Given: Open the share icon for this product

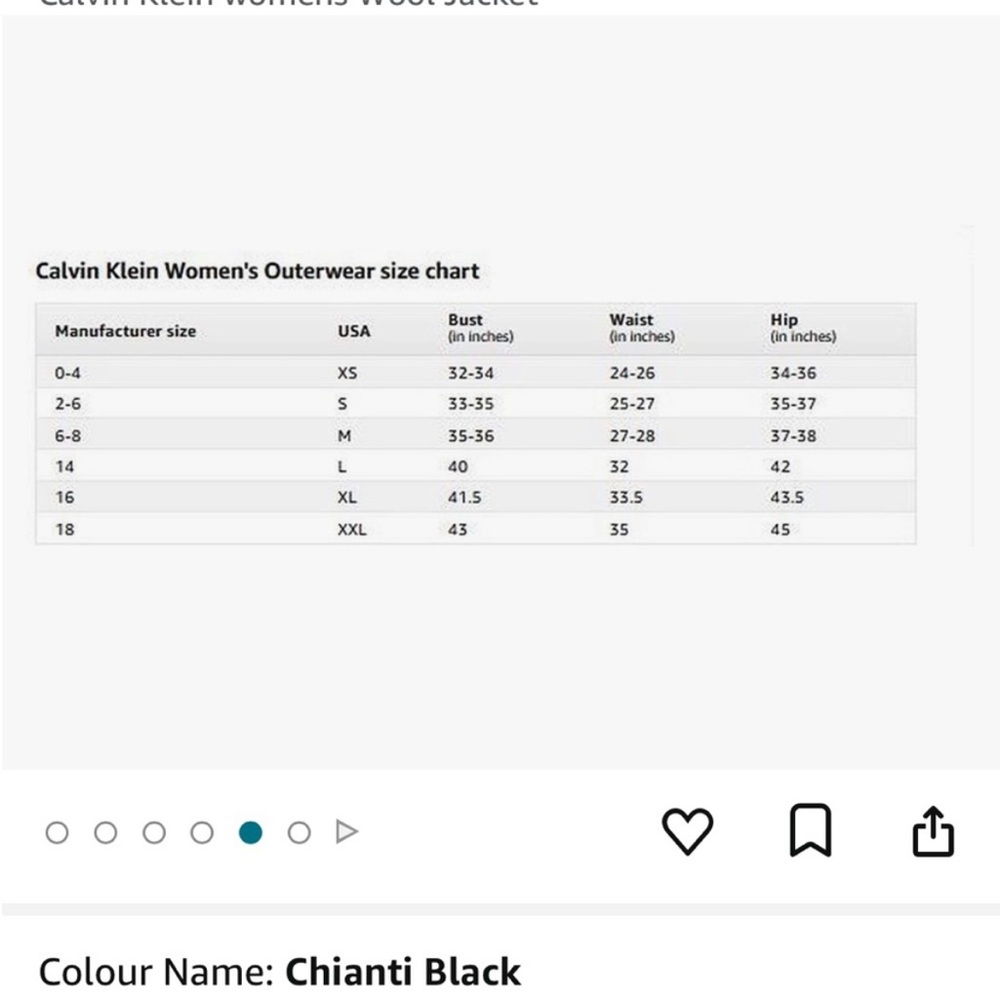Looking at the screenshot, I should tap(933, 831).
